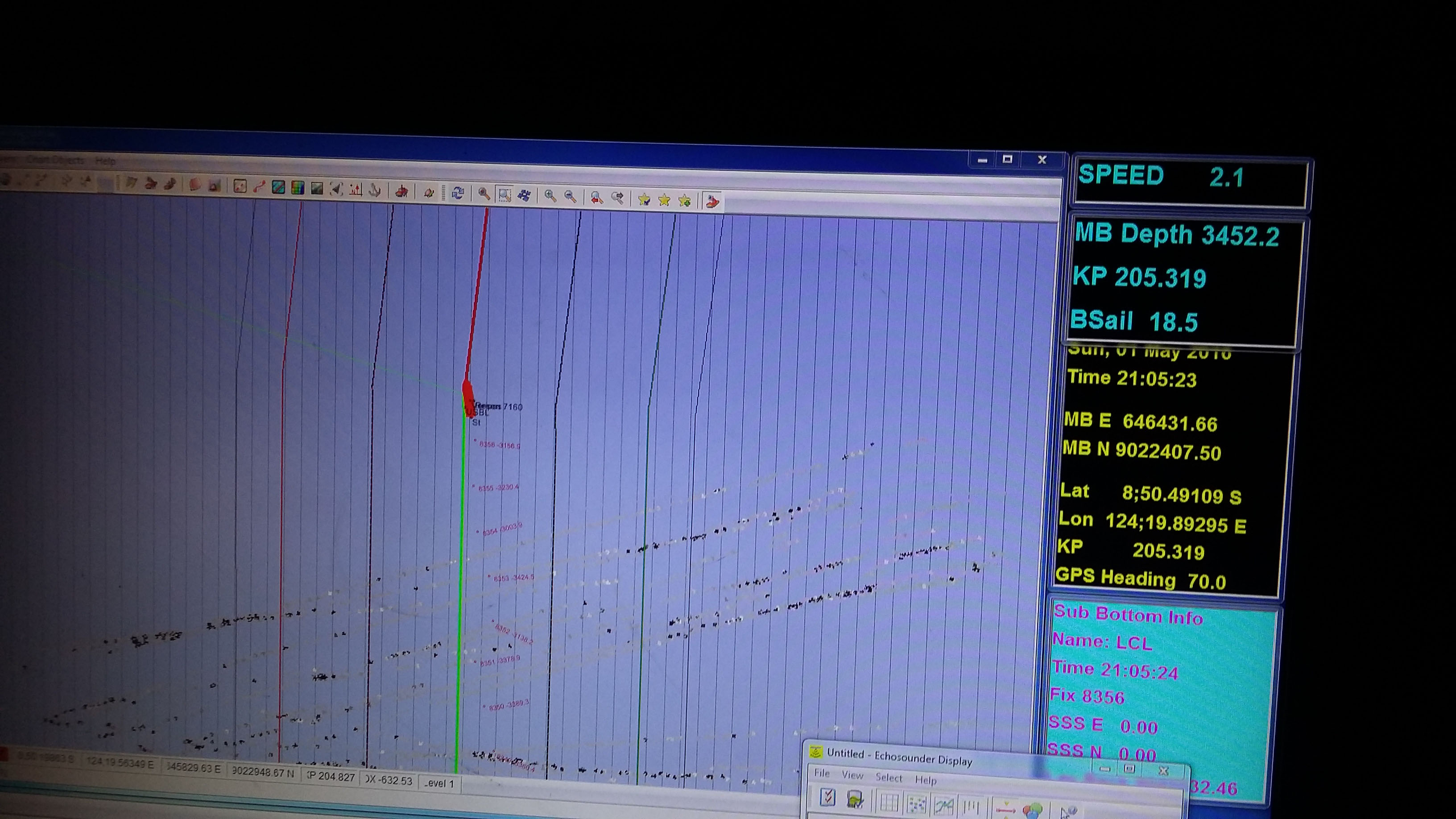This screenshot has width=1456, height=819.
Task: Click the add bookmark star icon
Action: pyautogui.click(x=686, y=199)
